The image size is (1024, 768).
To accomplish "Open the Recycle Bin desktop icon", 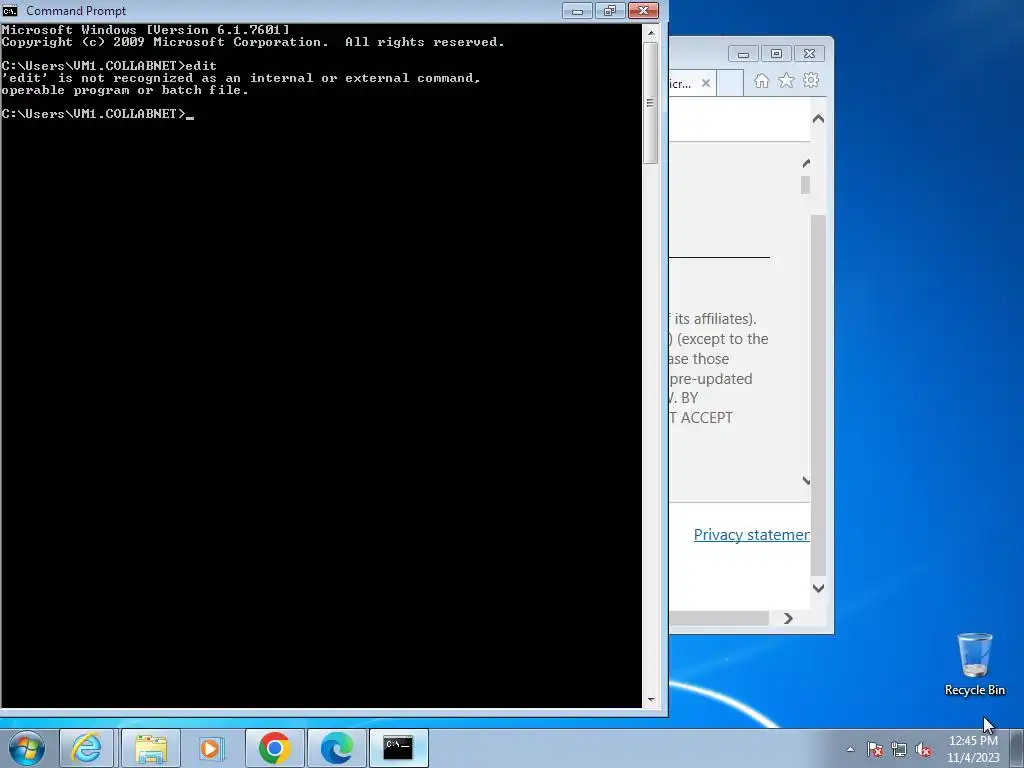I will click(974, 664).
